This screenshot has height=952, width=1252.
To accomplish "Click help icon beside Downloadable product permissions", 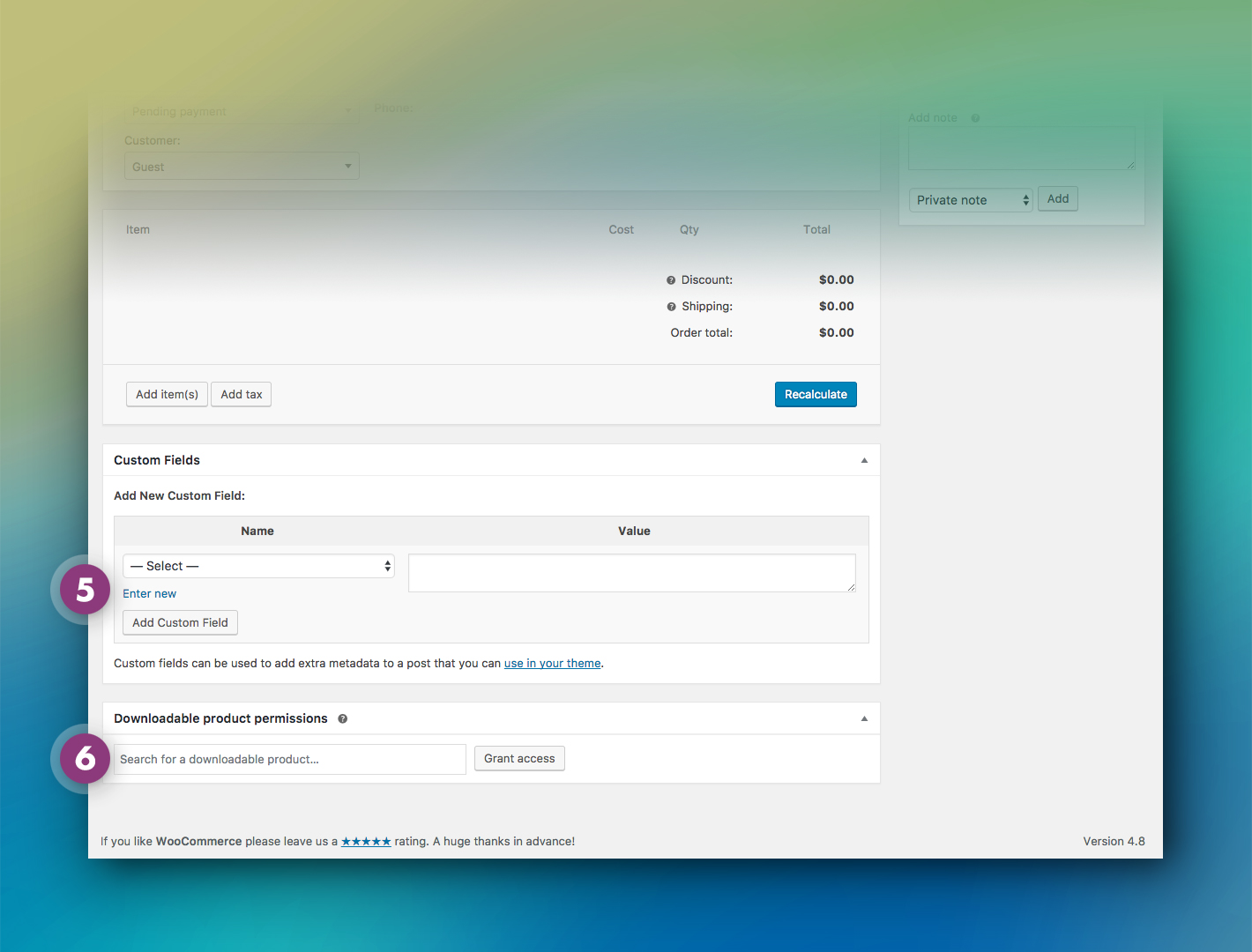I will 343,719.
